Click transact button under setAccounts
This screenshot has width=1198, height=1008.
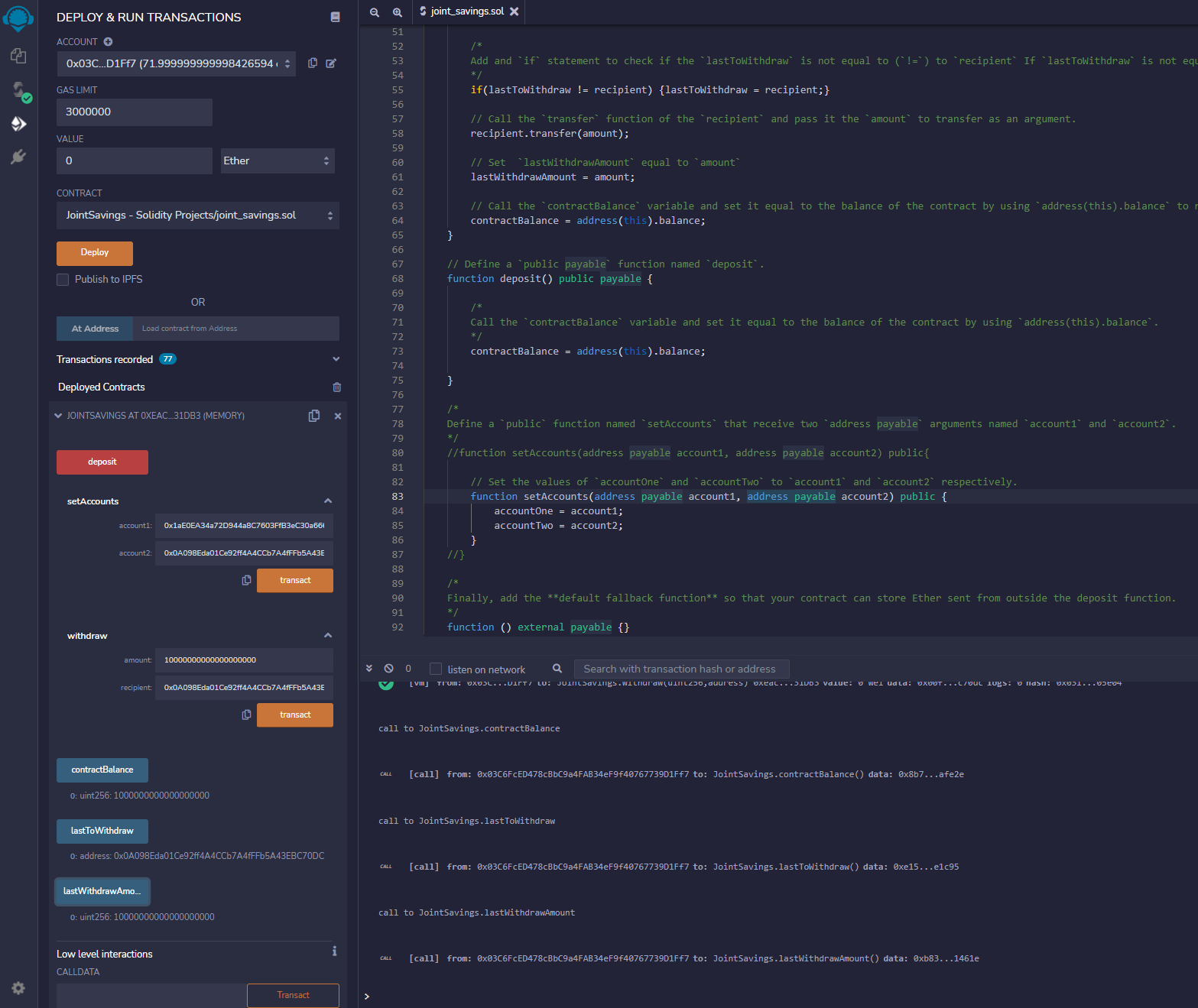(x=295, y=580)
